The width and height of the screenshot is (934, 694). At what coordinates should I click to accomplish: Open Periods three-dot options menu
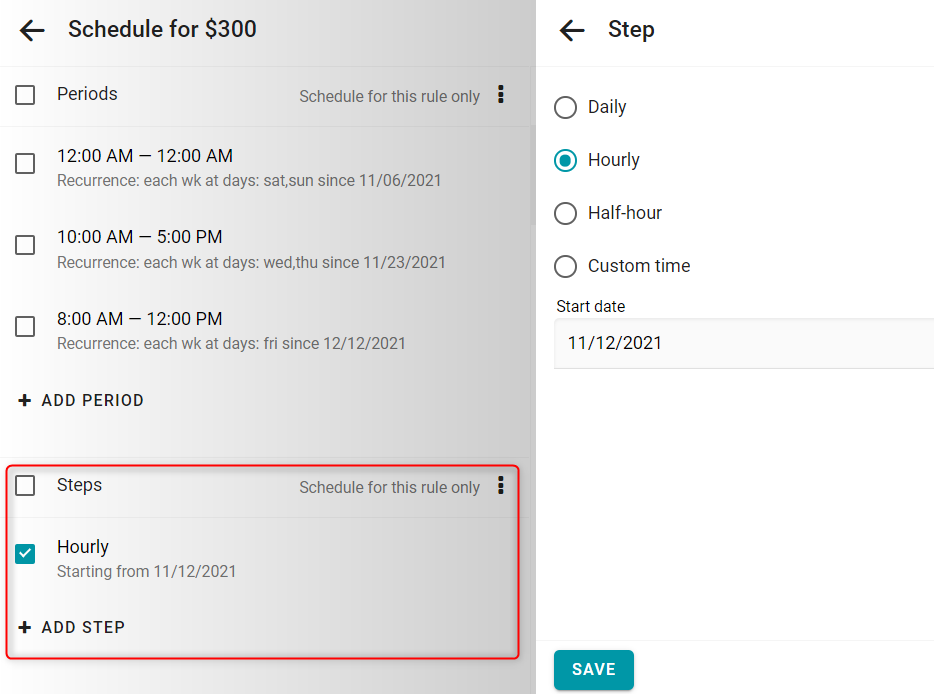(501, 94)
